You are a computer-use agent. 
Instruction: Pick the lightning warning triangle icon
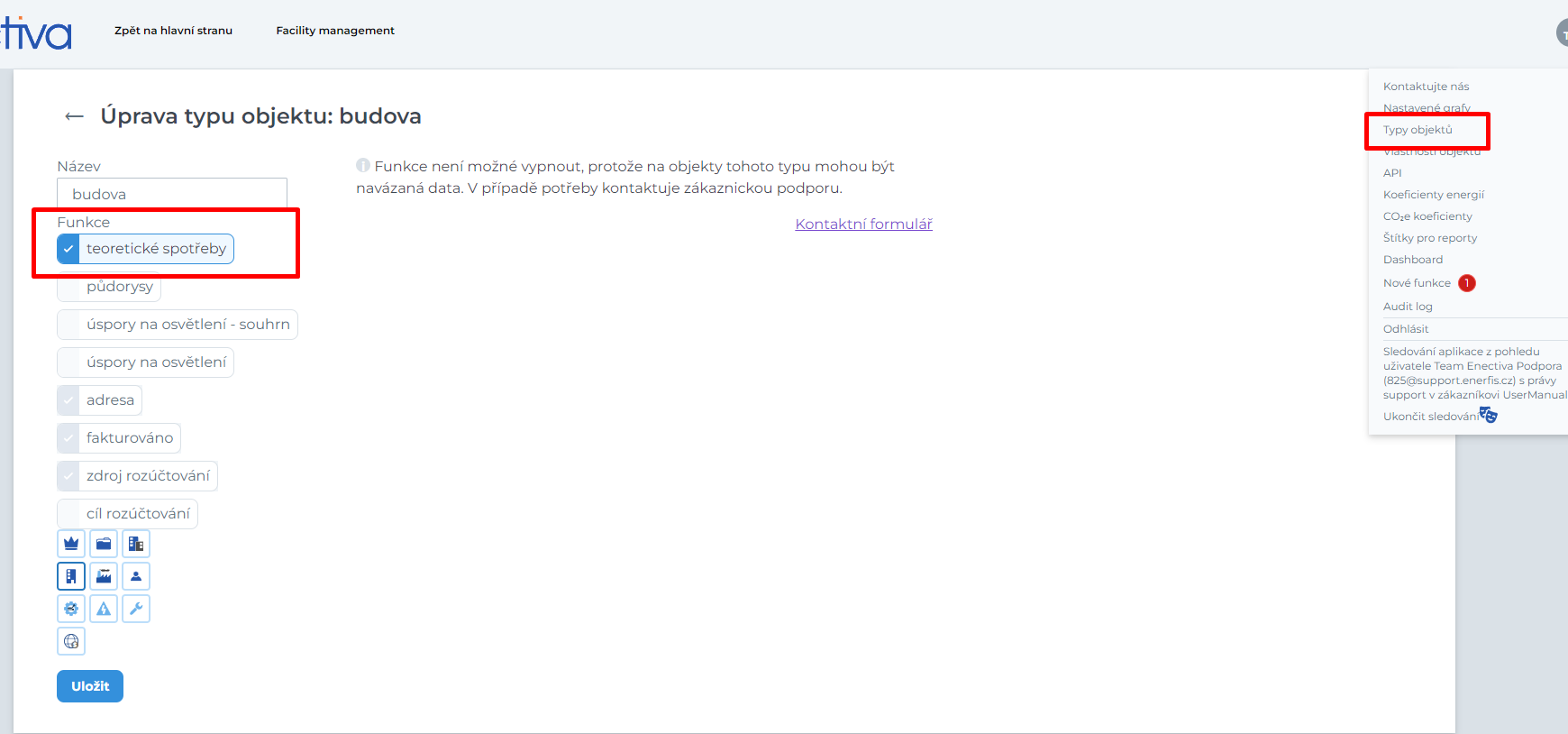pyautogui.click(x=104, y=609)
